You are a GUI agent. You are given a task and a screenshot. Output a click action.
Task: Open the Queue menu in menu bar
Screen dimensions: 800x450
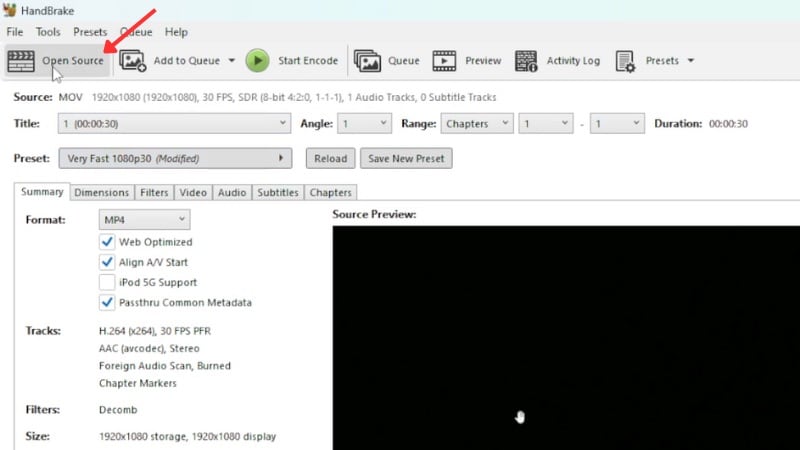(x=136, y=32)
